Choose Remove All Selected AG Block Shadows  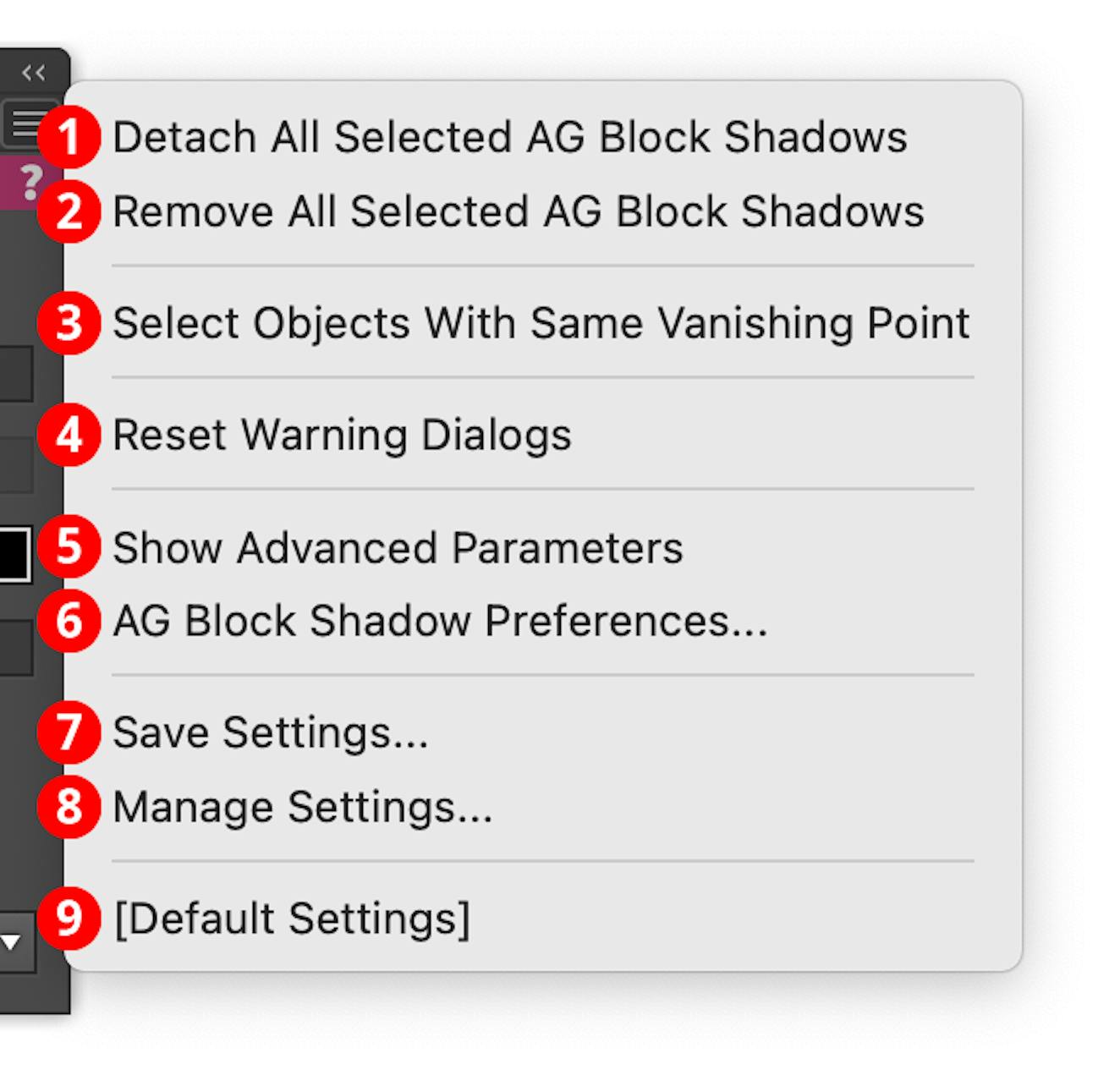click(519, 210)
